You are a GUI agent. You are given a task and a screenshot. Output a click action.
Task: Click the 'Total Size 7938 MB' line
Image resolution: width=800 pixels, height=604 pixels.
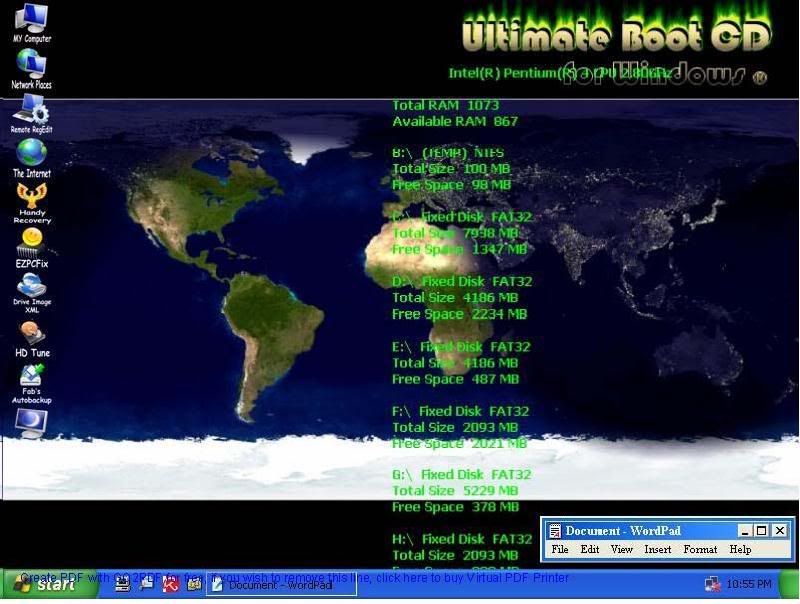455,233
